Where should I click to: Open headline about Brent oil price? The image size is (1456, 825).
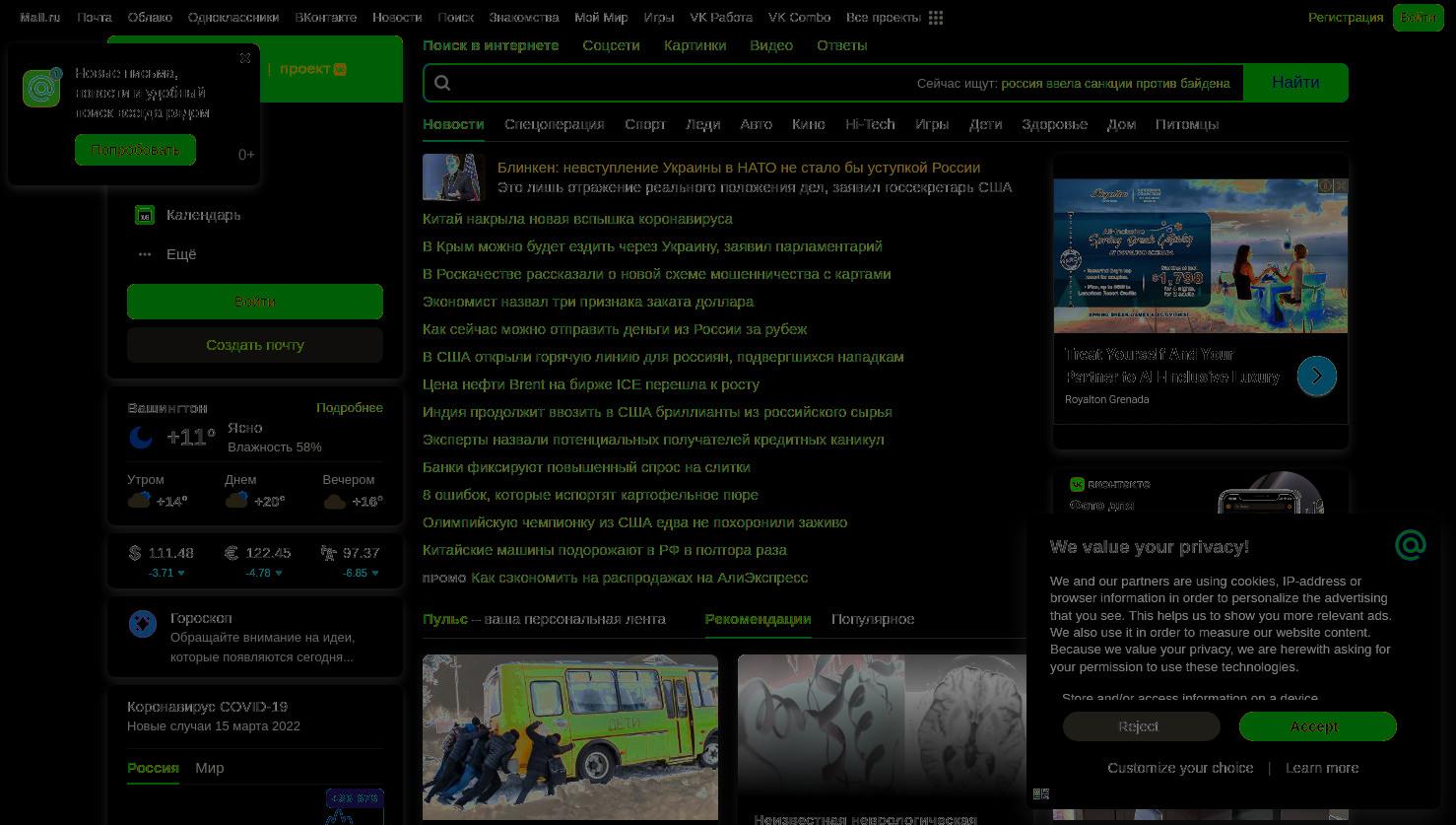[x=591, y=384]
